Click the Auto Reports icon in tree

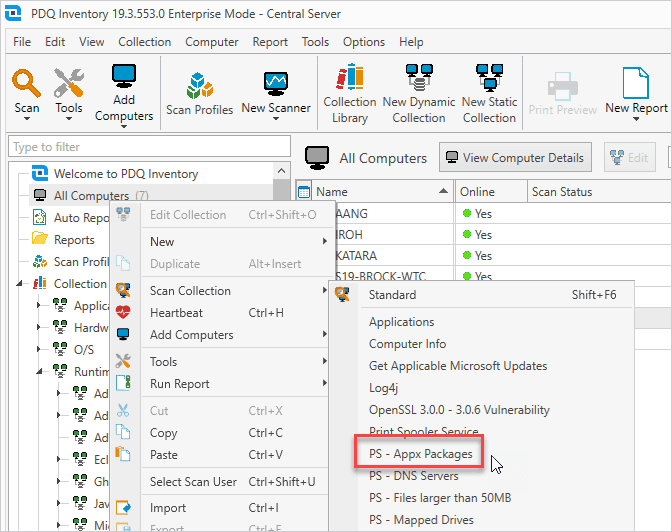(39, 217)
